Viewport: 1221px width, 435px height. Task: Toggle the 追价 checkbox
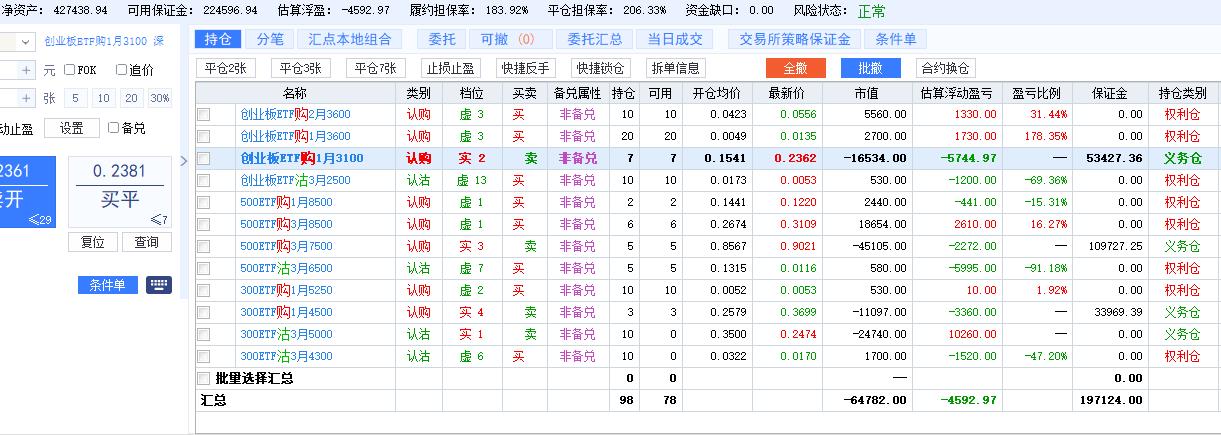[121, 70]
